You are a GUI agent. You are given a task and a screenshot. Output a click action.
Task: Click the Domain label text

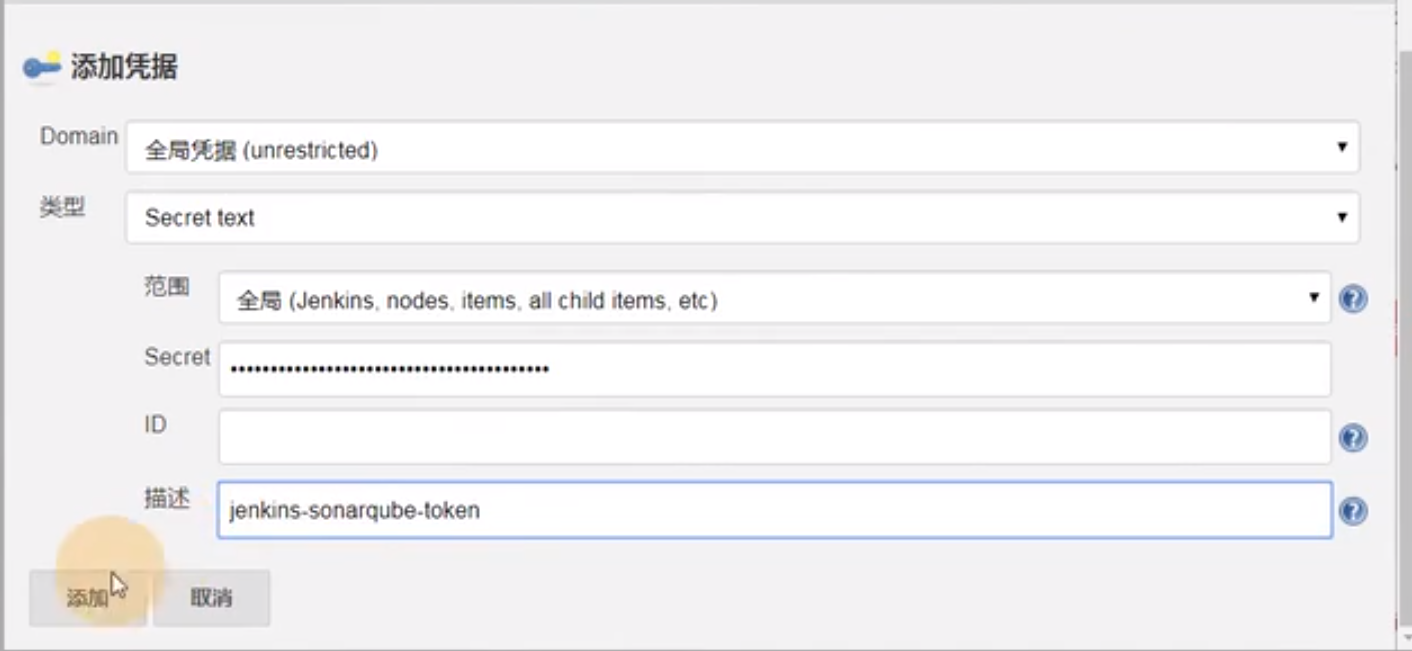pyautogui.click(x=78, y=136)
